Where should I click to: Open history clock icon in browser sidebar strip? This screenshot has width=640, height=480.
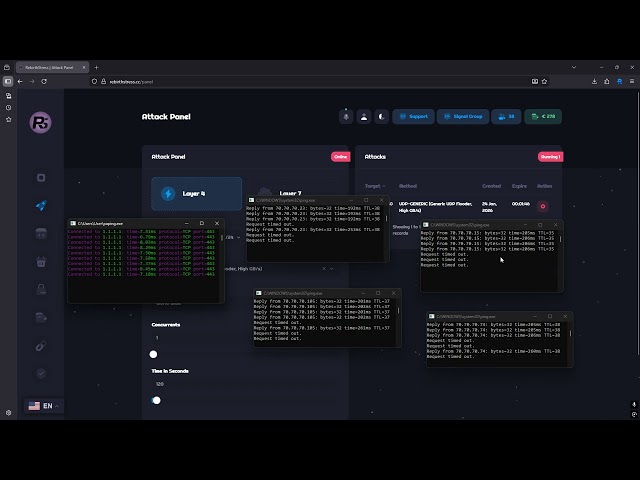(x=8, y=108)
